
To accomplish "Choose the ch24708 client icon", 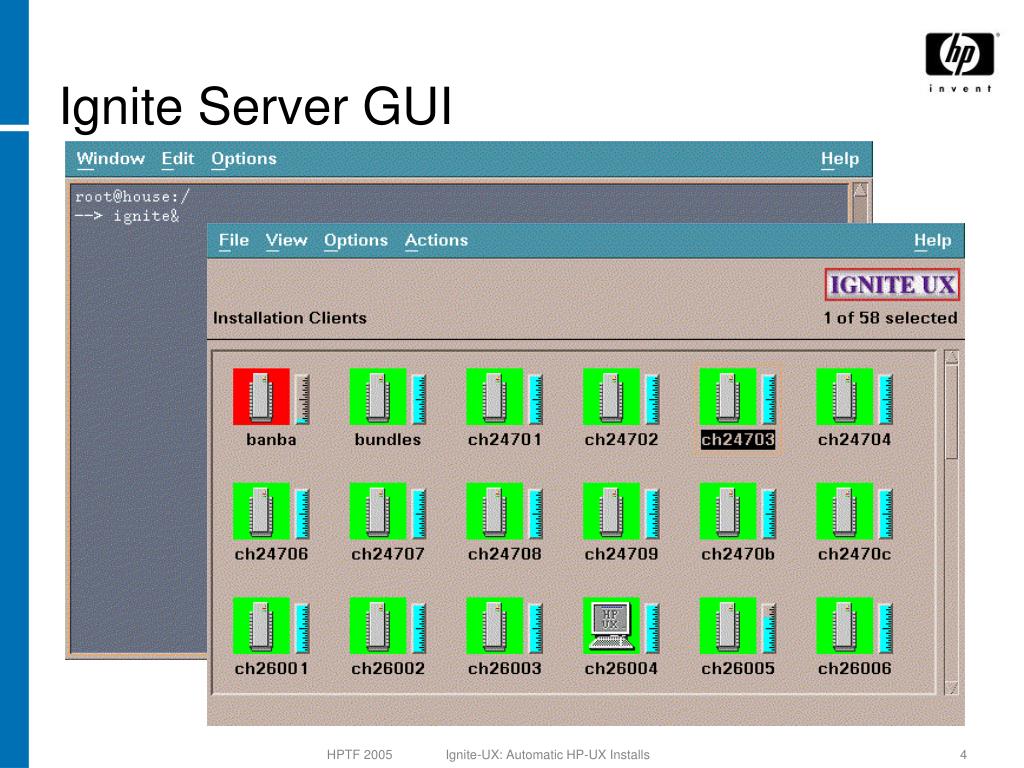I will coord(495,511).
